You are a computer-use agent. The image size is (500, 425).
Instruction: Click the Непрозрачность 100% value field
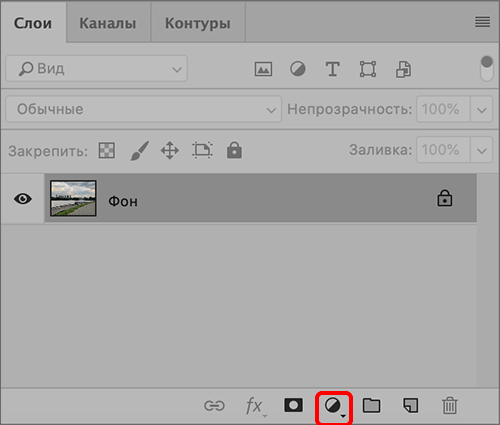pos(443,109)
